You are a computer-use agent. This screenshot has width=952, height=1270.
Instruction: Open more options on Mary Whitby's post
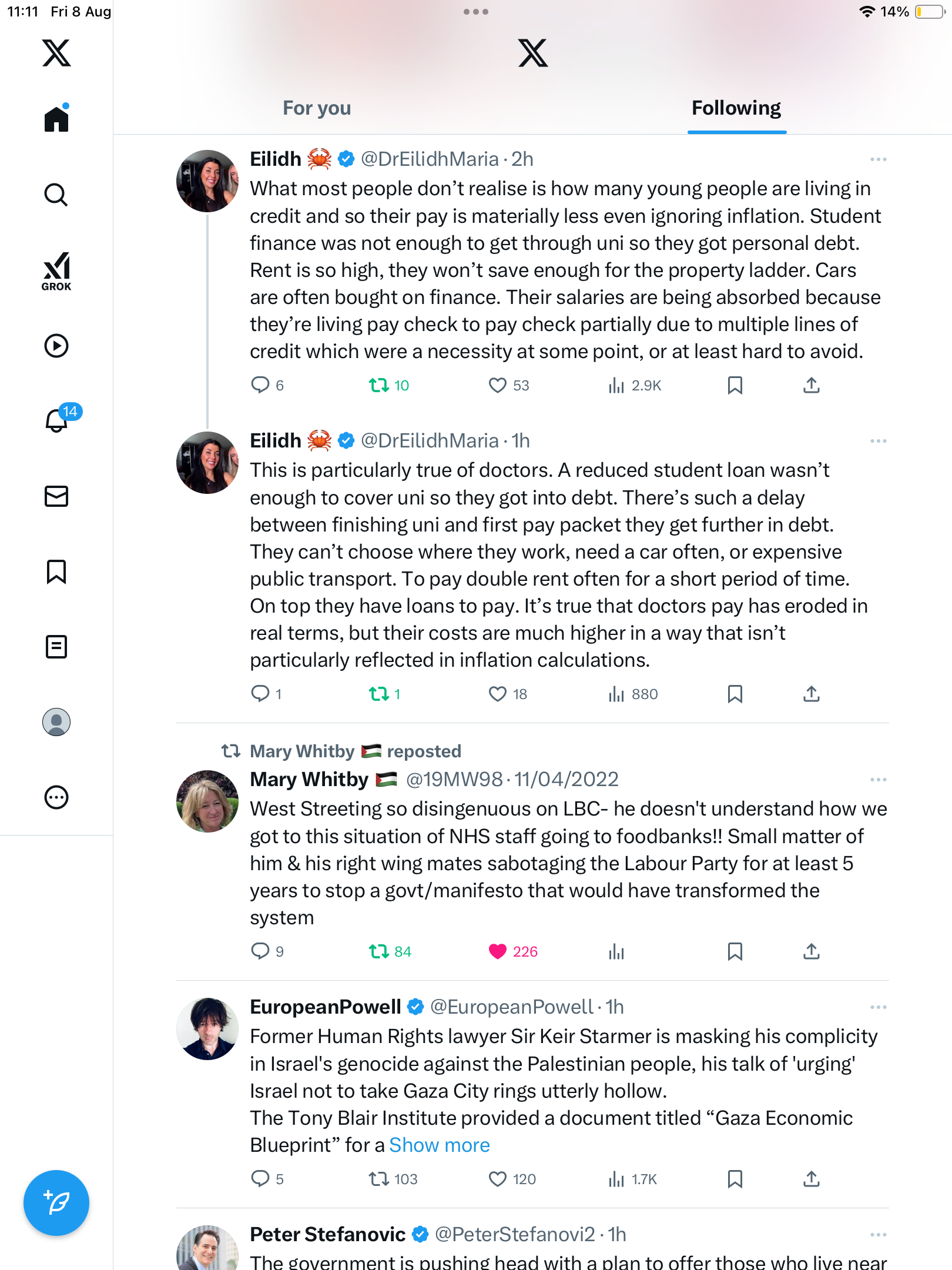coord(878,780)
